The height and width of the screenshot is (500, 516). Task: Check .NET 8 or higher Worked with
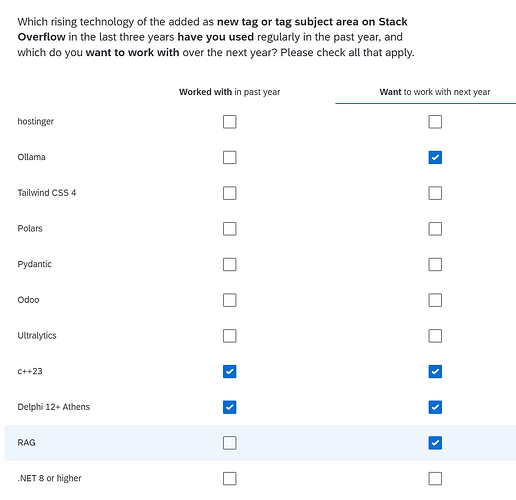(x=229, y=478)
